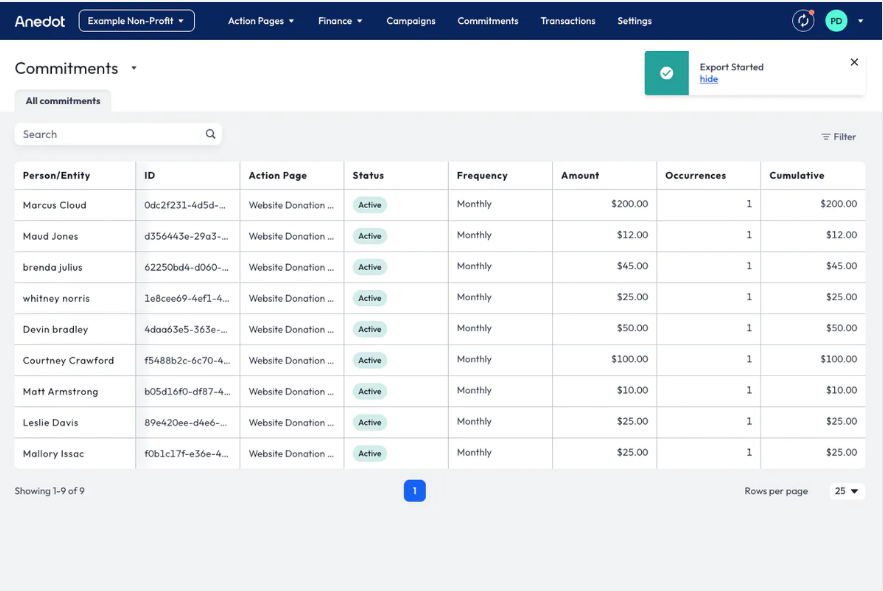Open Settings in the navbar

click(634, 21)
